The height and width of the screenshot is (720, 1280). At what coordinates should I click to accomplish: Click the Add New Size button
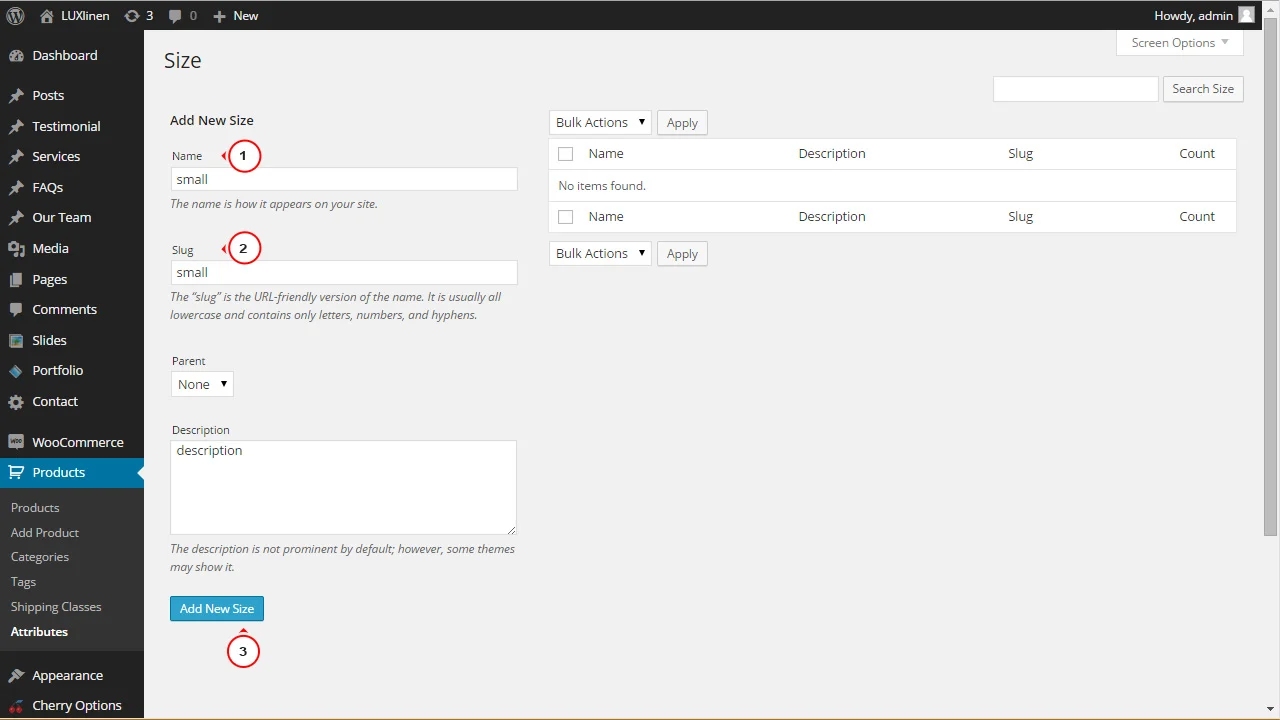[x=217, y=609]
